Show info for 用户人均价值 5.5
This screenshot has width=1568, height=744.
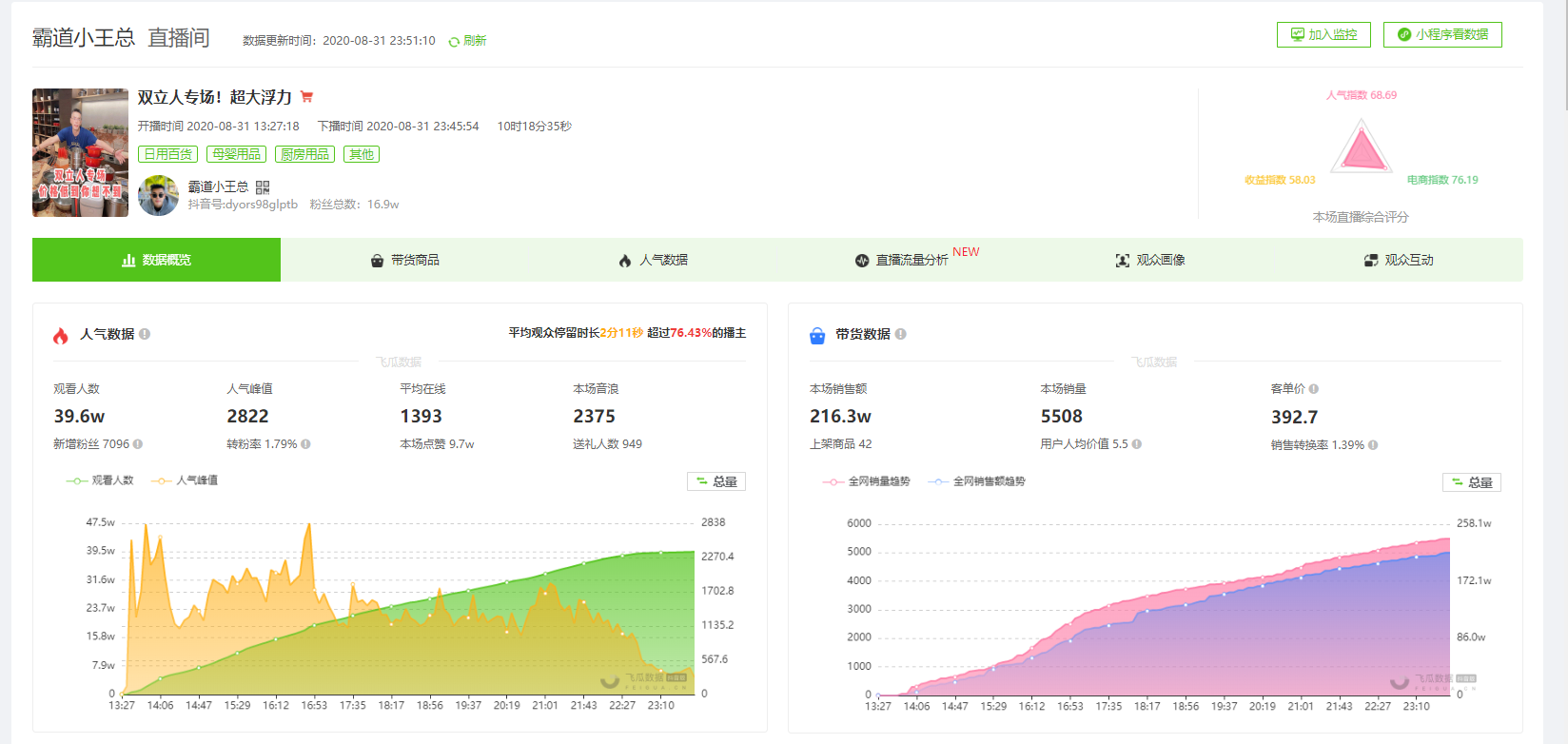coord(1137,444)
